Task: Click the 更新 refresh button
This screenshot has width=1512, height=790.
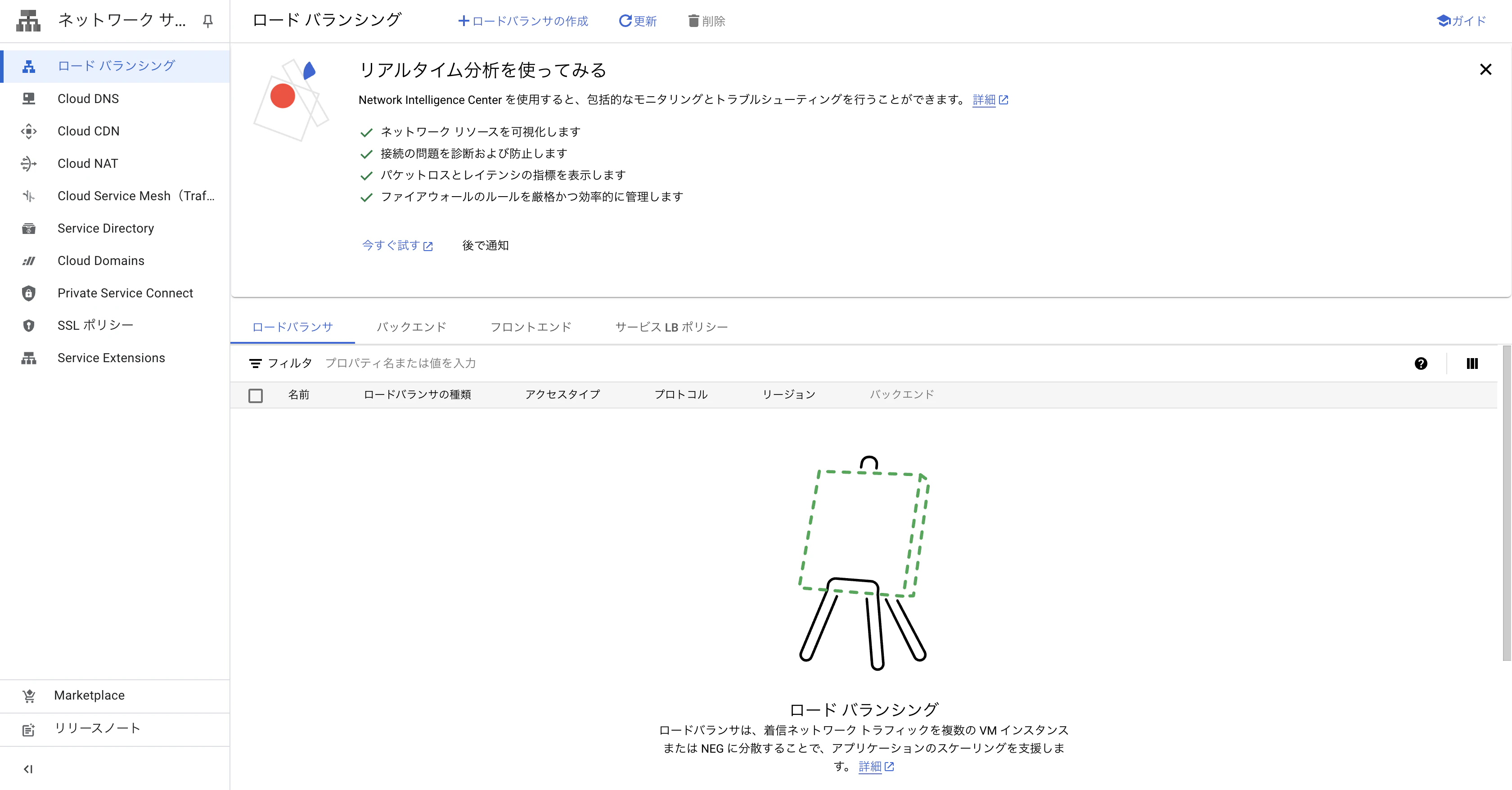Action: [x=638, y=21]
